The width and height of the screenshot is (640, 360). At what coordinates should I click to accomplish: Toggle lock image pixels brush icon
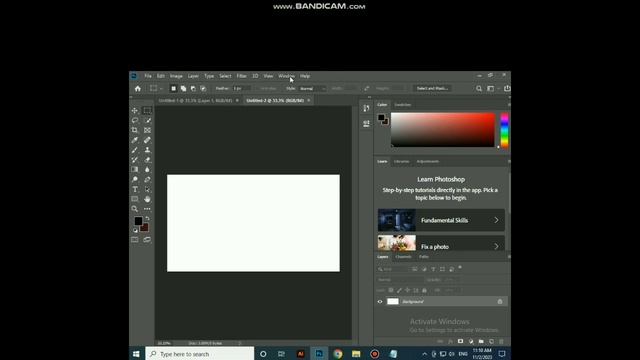point(399,290)
